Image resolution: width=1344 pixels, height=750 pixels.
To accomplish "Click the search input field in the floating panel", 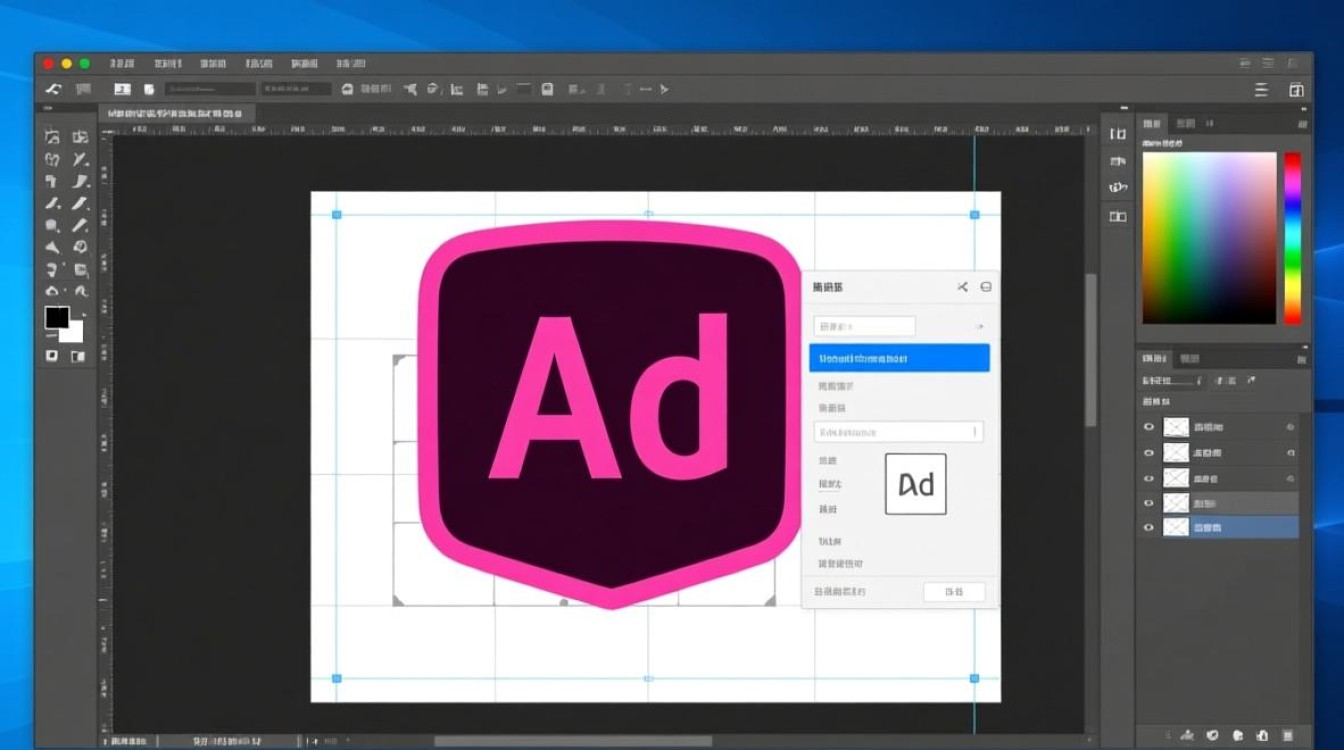I will [863, 326].
